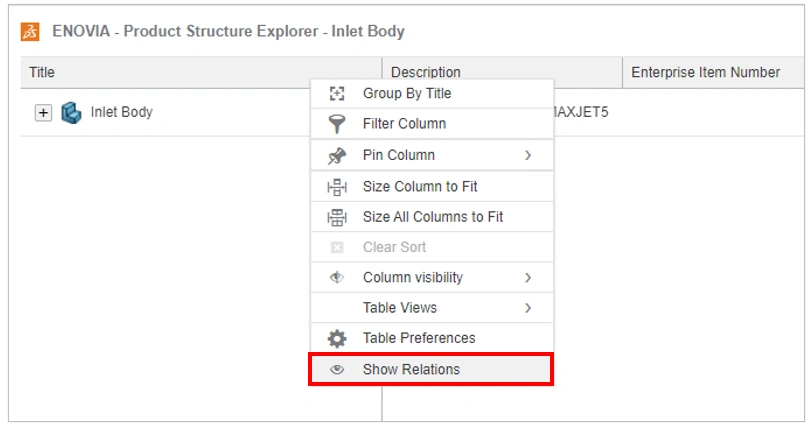Choose Table Preferences from the context menu

[x=419, y=338]
